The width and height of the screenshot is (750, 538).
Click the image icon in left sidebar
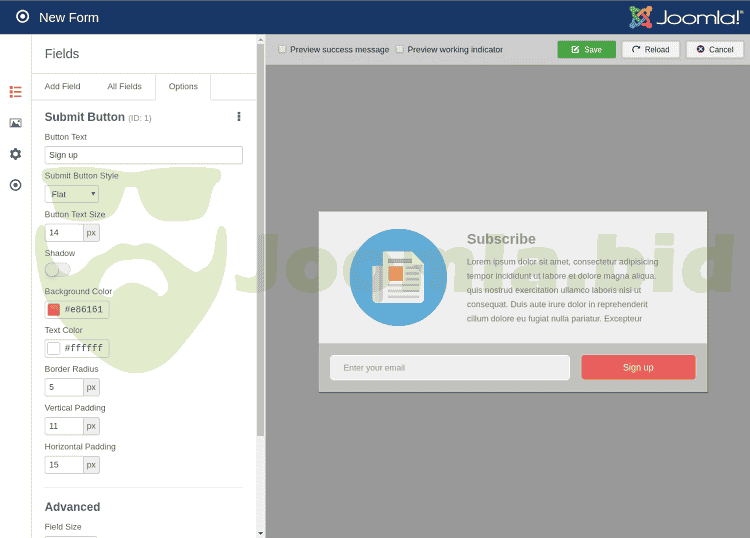pyautogui.click(x=15, y=123)
